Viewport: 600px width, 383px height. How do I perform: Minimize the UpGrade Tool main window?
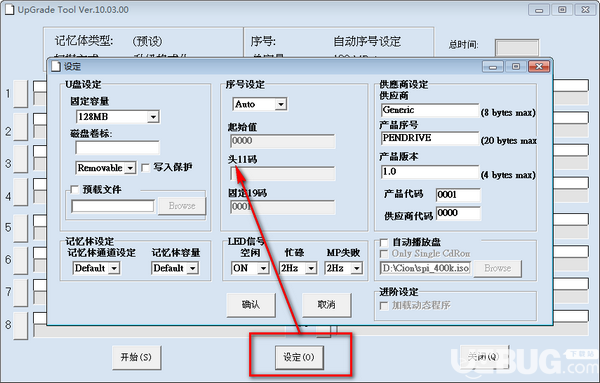pyautogui.click(x=539, y=10)
